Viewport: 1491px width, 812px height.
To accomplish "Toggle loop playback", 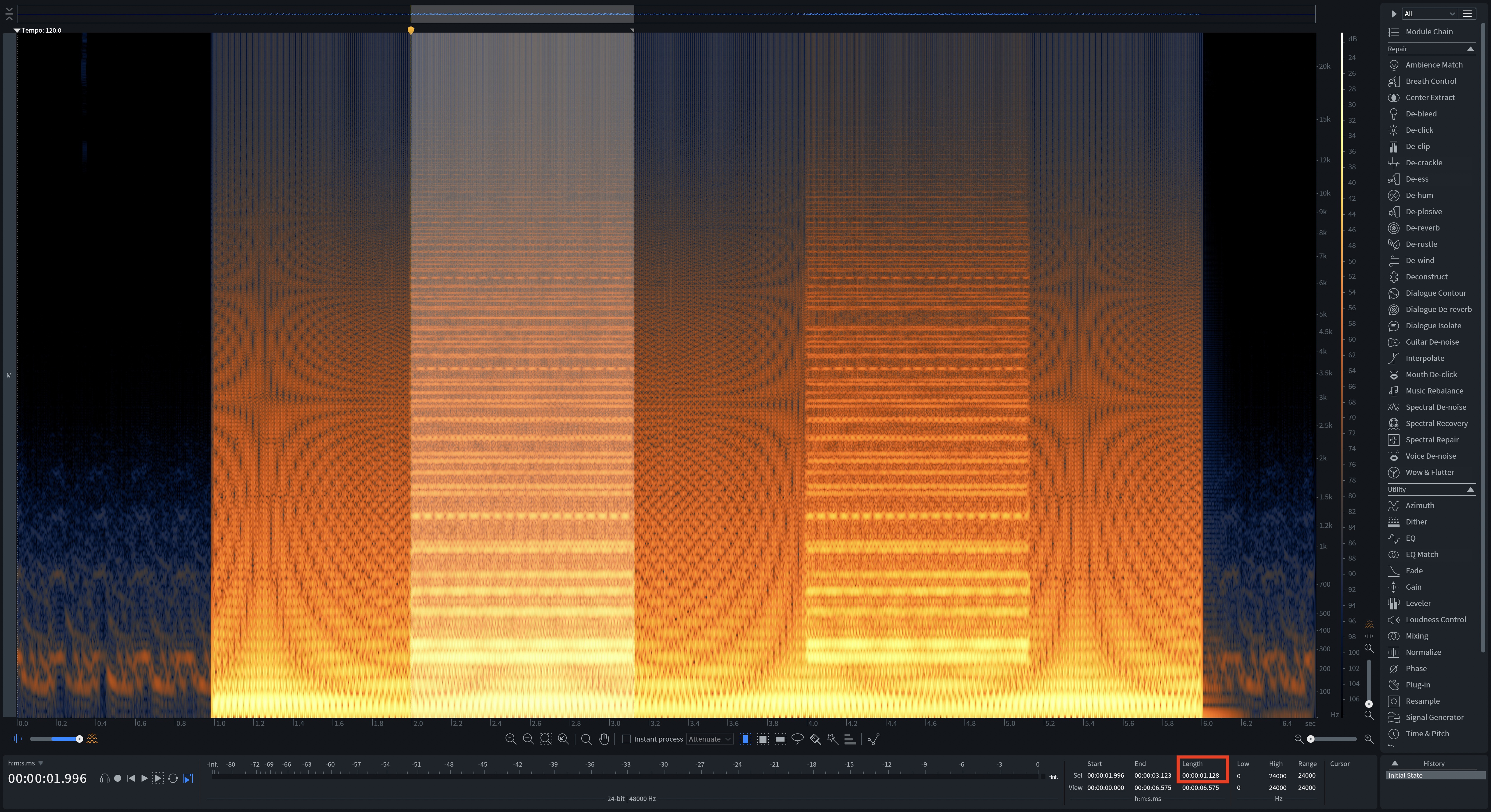I will [172, 779].
